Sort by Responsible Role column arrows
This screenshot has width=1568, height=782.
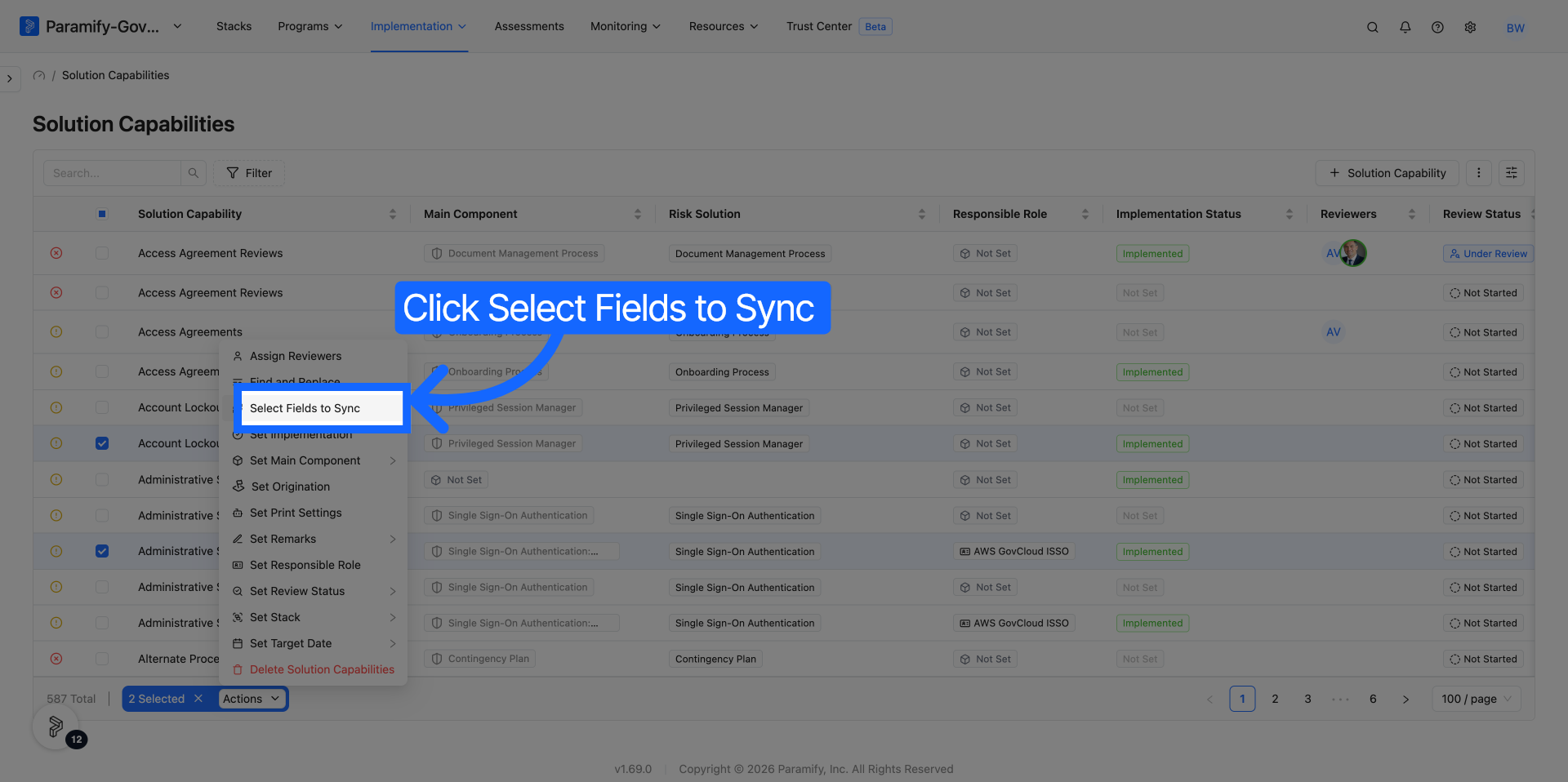(1085, 214)
